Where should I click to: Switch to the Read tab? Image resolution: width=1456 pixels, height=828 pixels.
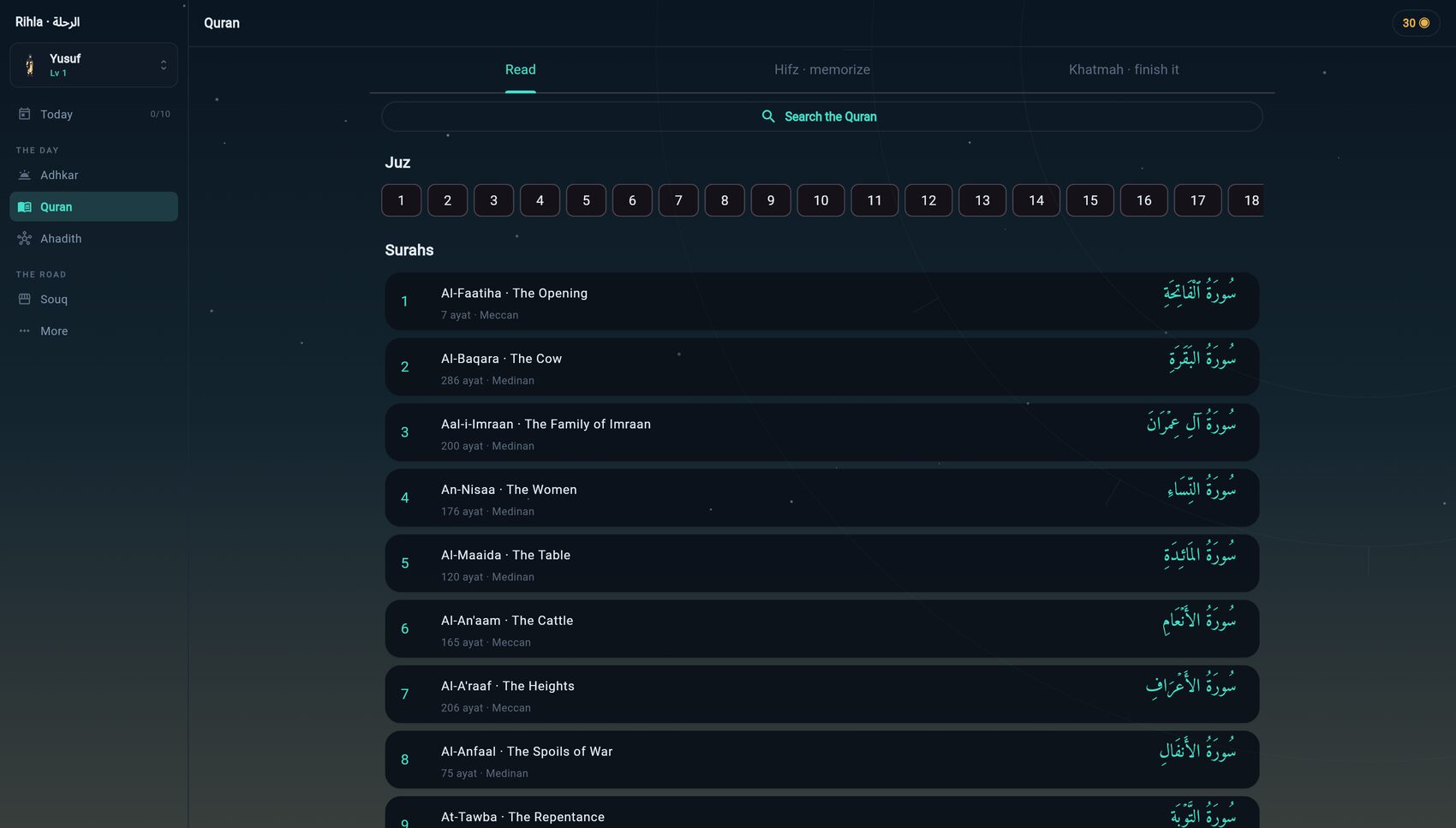521,69
